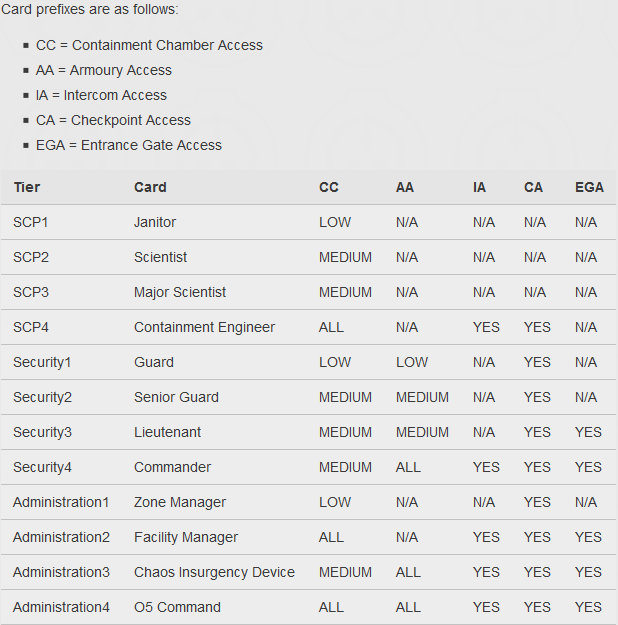Select 'EGA = Entrance Gate Access' list item
The image size is (618, 625).
pyautogui.click(x=129, y=145)
